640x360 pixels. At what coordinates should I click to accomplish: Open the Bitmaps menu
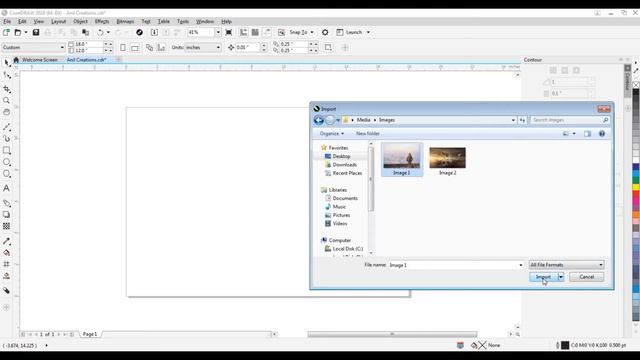(x=125, y=21)
